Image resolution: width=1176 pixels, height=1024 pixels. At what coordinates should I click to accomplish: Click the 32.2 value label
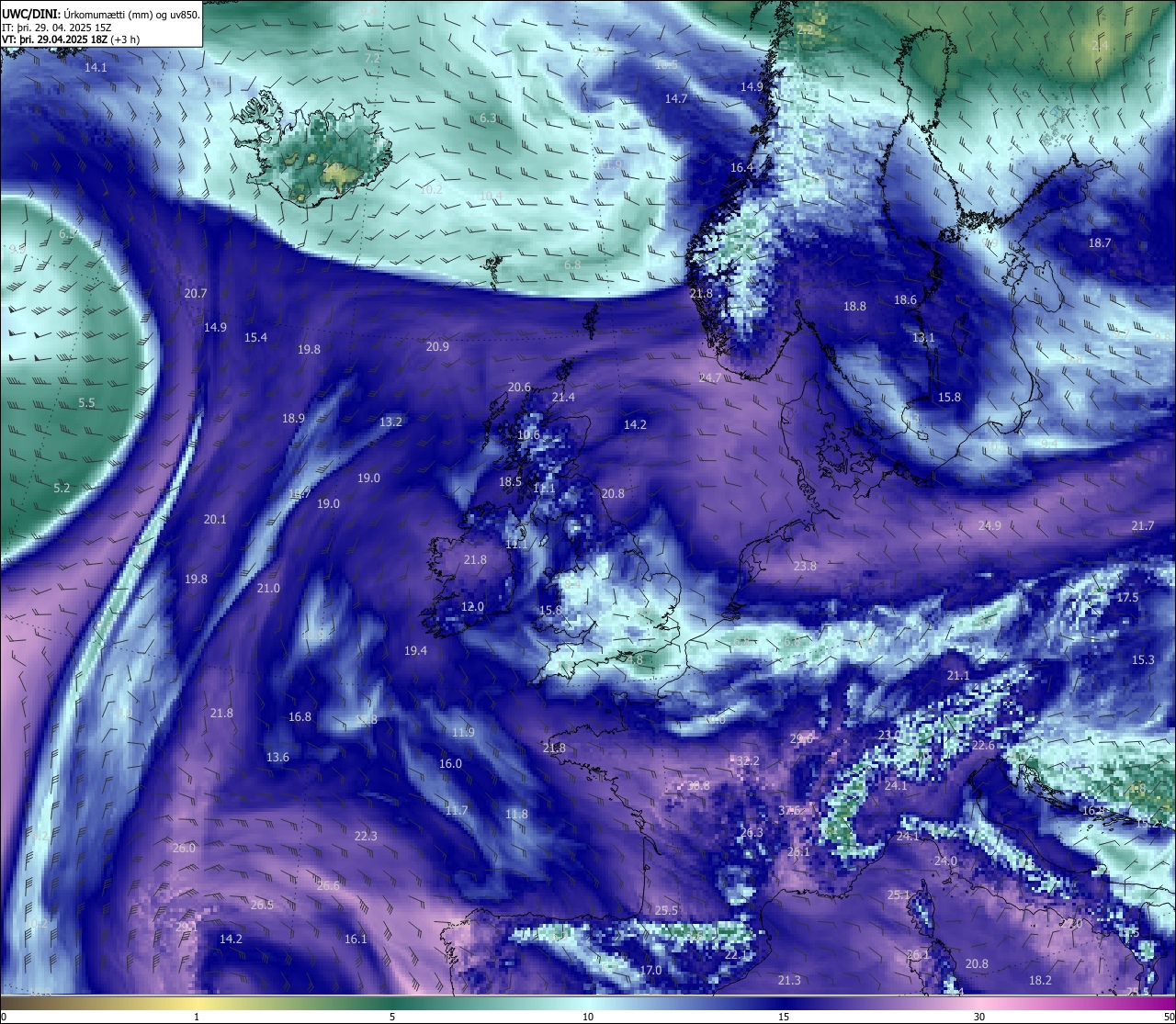coord(748,761)
